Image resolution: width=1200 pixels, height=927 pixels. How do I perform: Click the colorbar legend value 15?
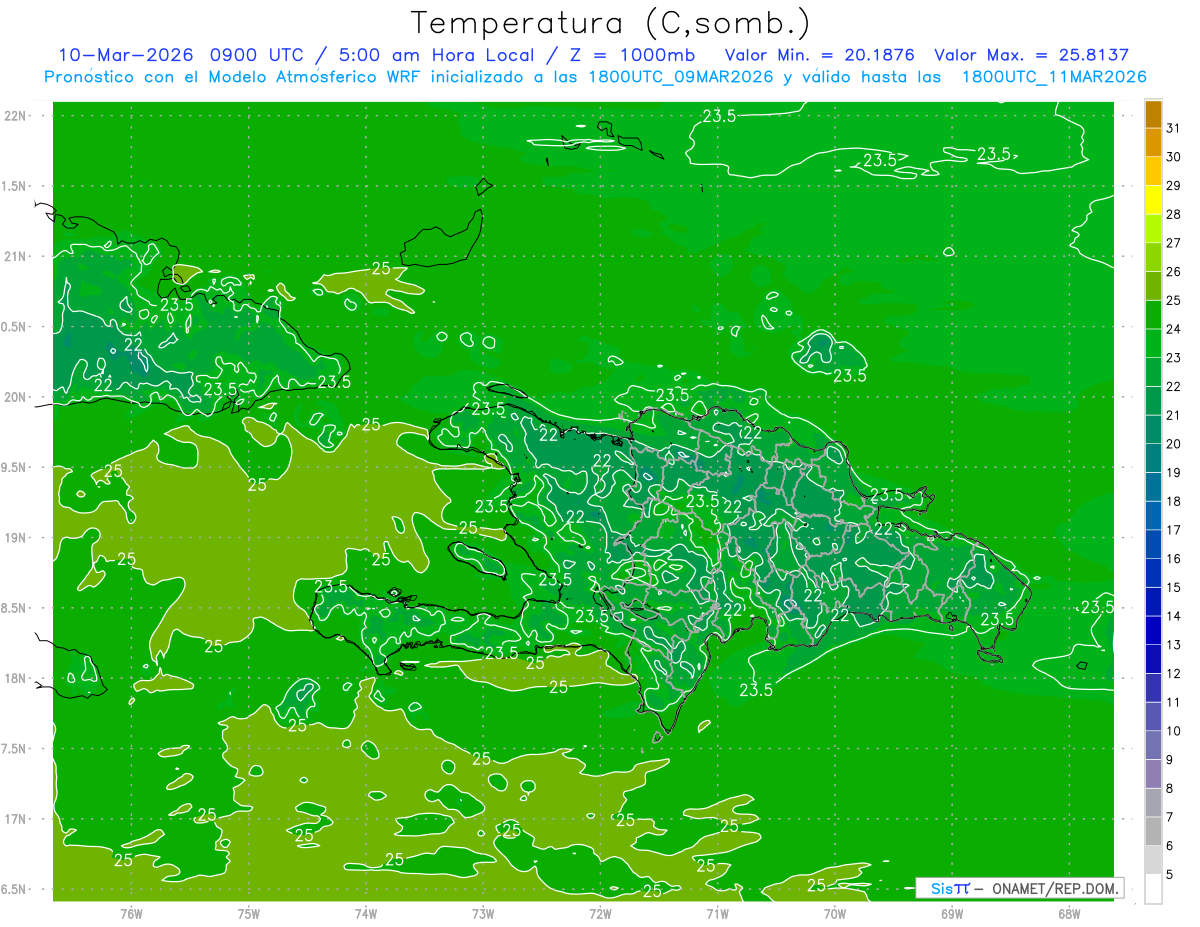tap(1174, 588)
